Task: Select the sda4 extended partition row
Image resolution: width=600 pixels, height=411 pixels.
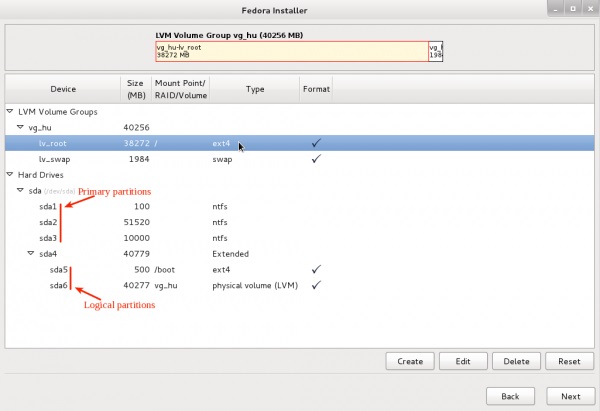Action: 300,253
